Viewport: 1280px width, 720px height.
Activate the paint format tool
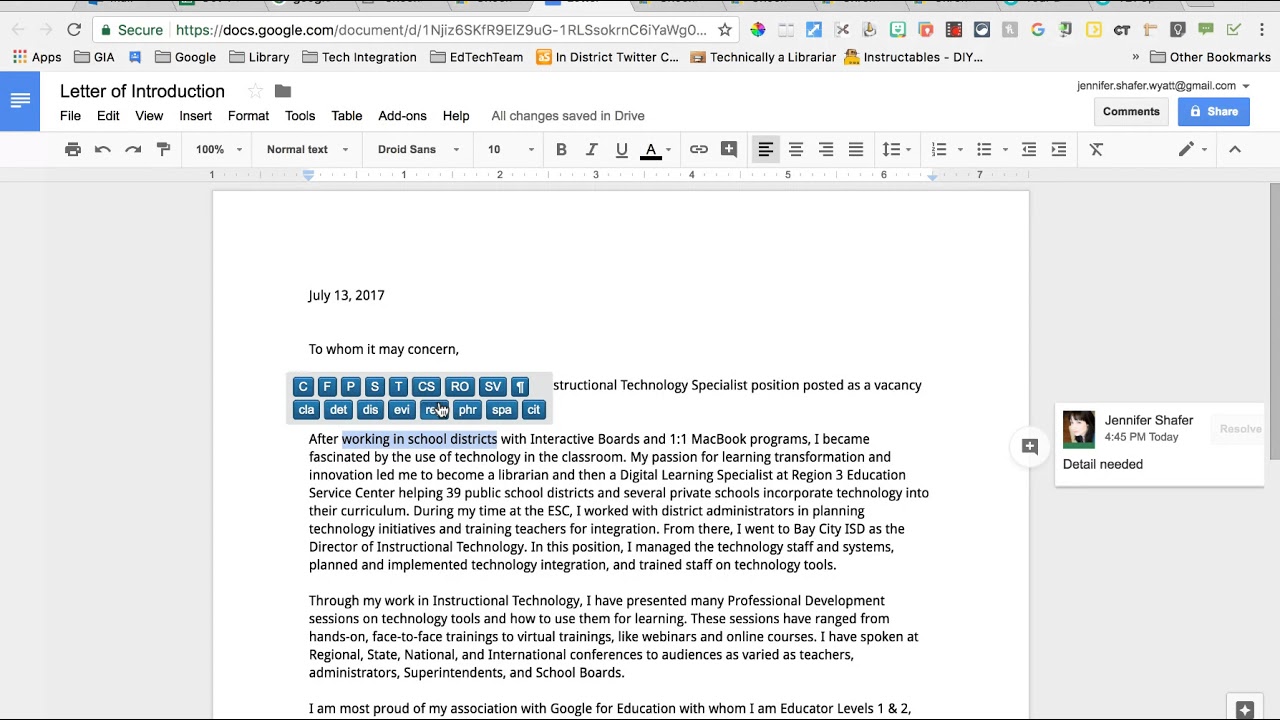[163, 149]
